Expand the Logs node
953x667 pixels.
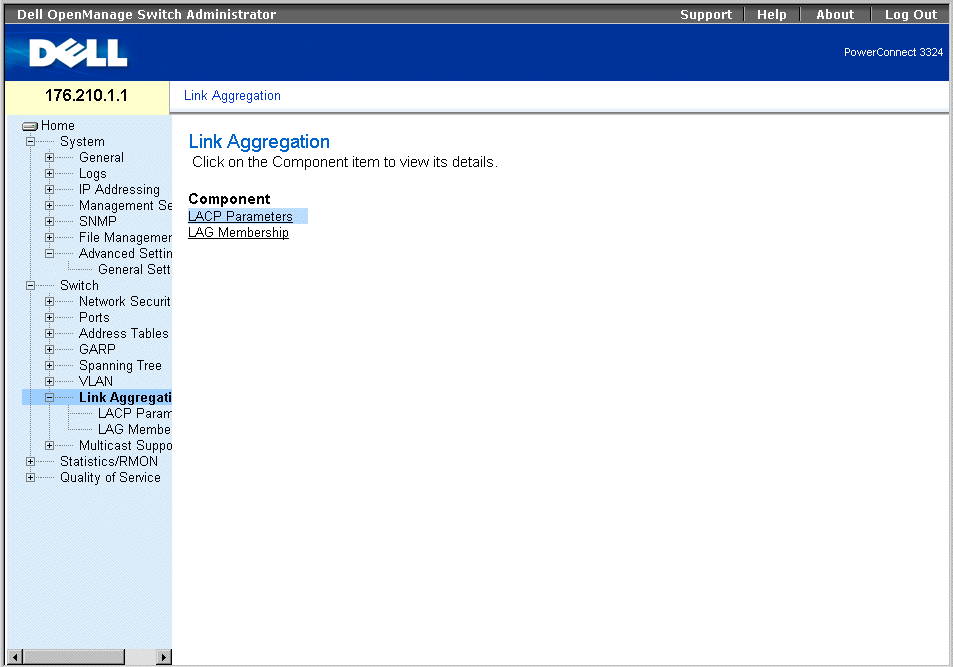[49, 173]
